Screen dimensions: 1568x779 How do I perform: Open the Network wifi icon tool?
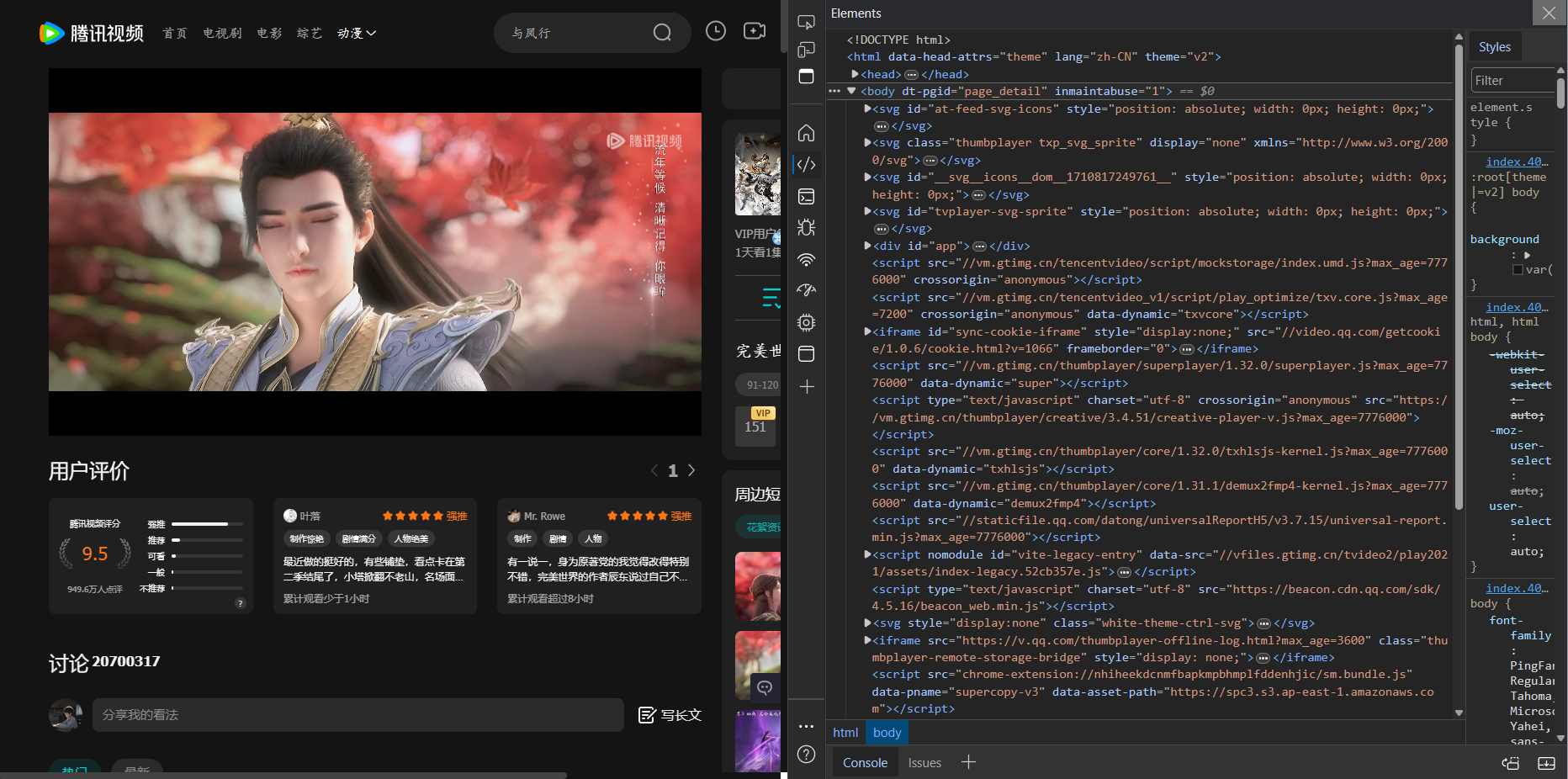coord(806,259)
